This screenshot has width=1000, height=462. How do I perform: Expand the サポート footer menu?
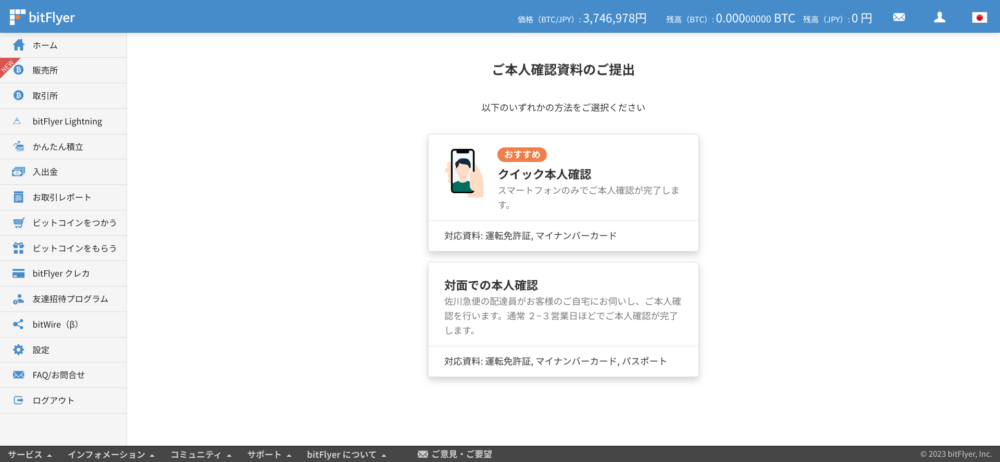[x=270, y=454]
